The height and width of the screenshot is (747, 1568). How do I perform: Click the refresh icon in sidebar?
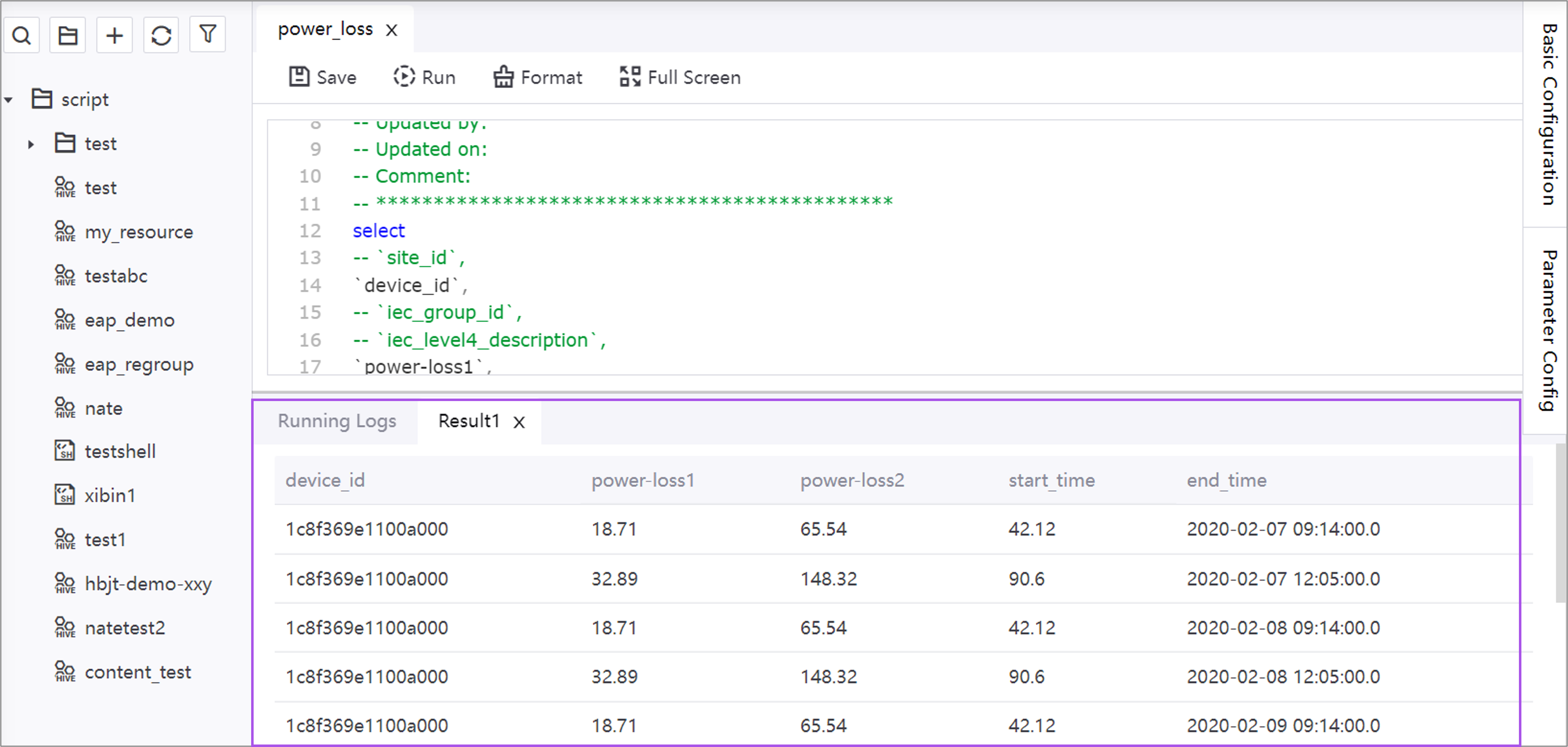161,35
